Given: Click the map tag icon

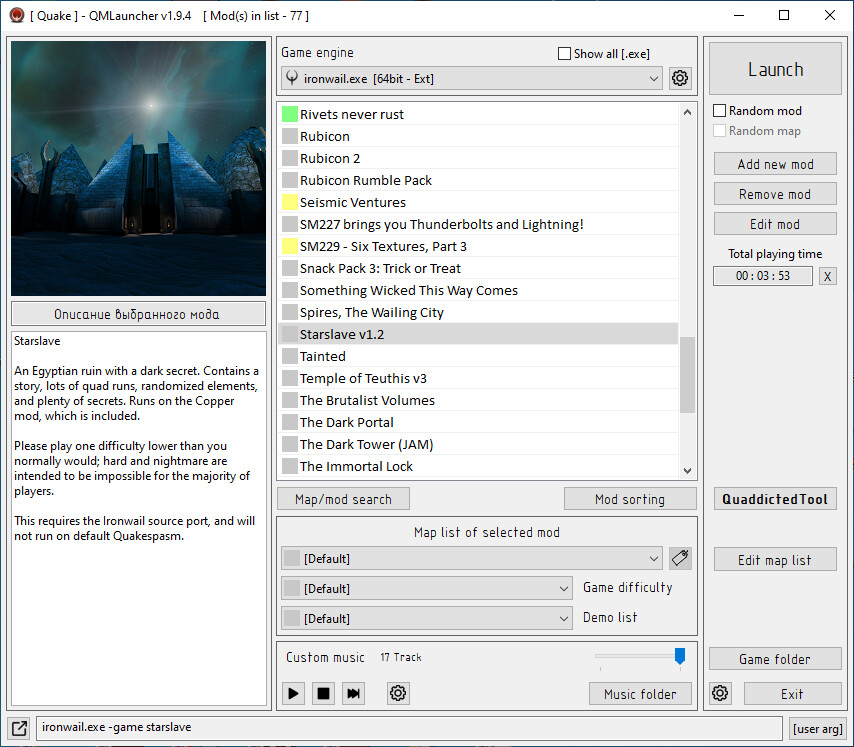Looking at the screenshot, I should click(680, 558).
